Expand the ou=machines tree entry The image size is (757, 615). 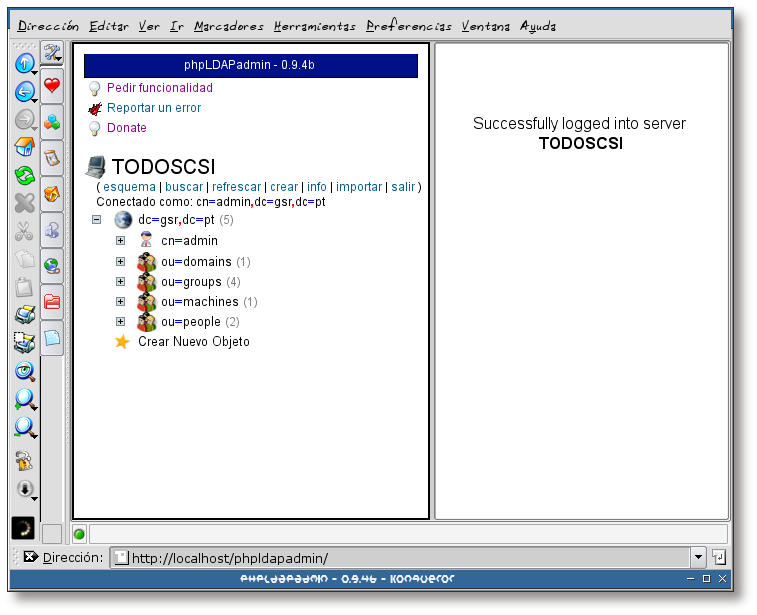pos(120,302)
